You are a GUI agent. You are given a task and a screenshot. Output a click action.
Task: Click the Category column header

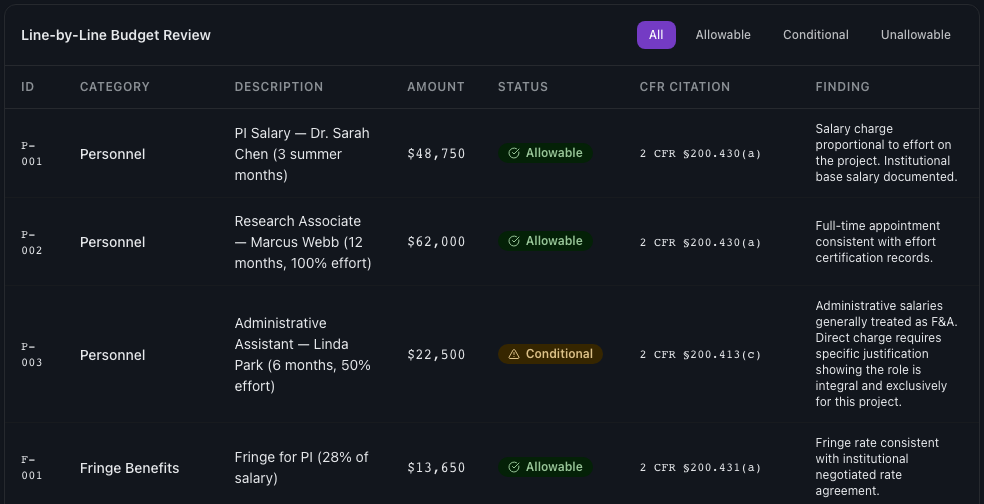click(115, 87)
